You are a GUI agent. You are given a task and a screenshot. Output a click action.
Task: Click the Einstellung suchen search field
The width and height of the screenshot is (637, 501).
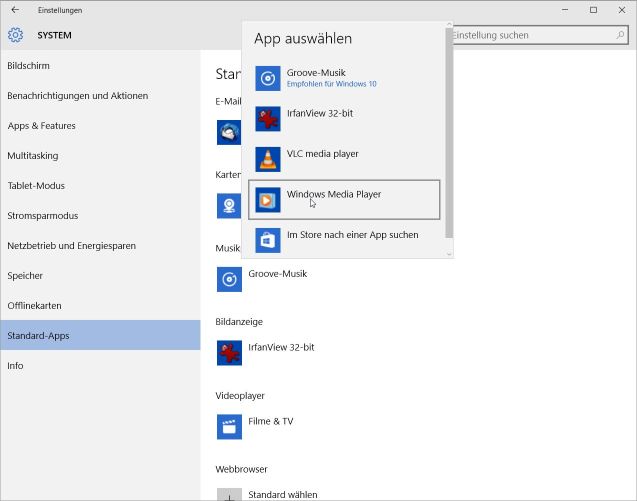541,35
